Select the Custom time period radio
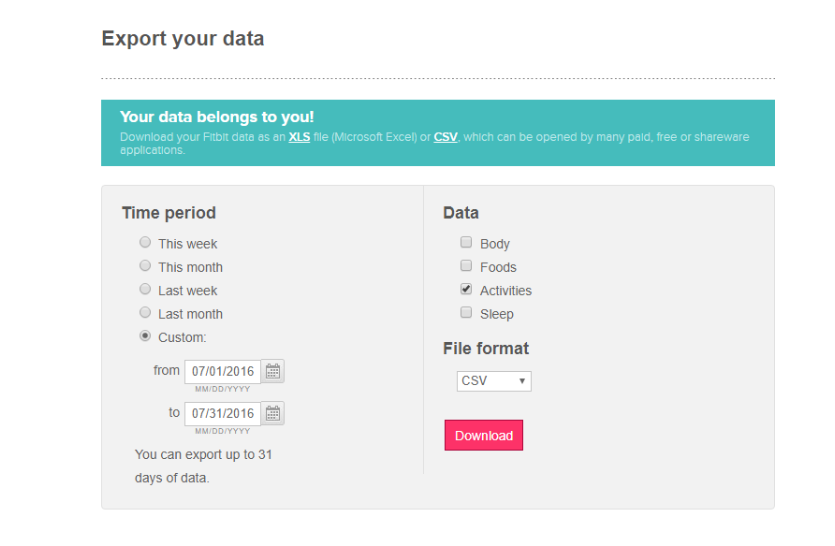This screenshot has height=546, width=835. pyautogui.click(x=146, y=336)
